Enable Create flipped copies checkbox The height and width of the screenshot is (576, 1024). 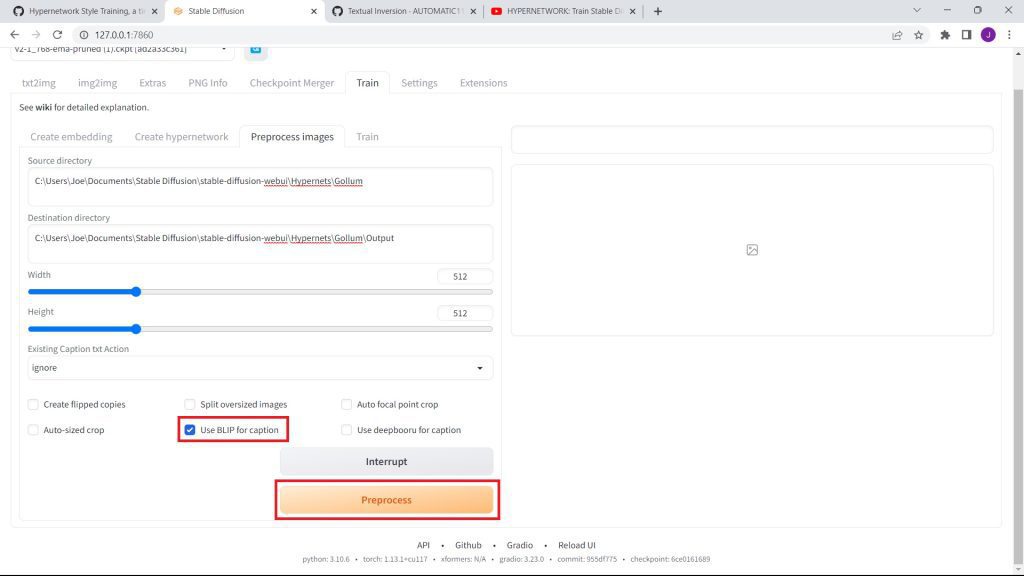pyautogui.click(x=34, y=405)
